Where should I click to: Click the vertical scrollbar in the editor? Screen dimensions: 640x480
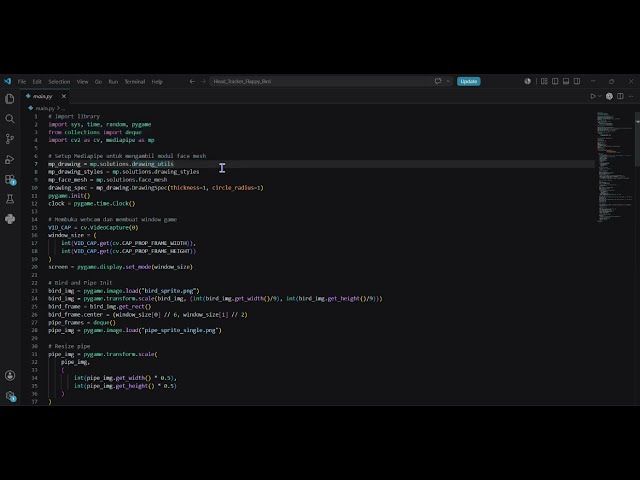pyautogui.click(x=637, y=139)
